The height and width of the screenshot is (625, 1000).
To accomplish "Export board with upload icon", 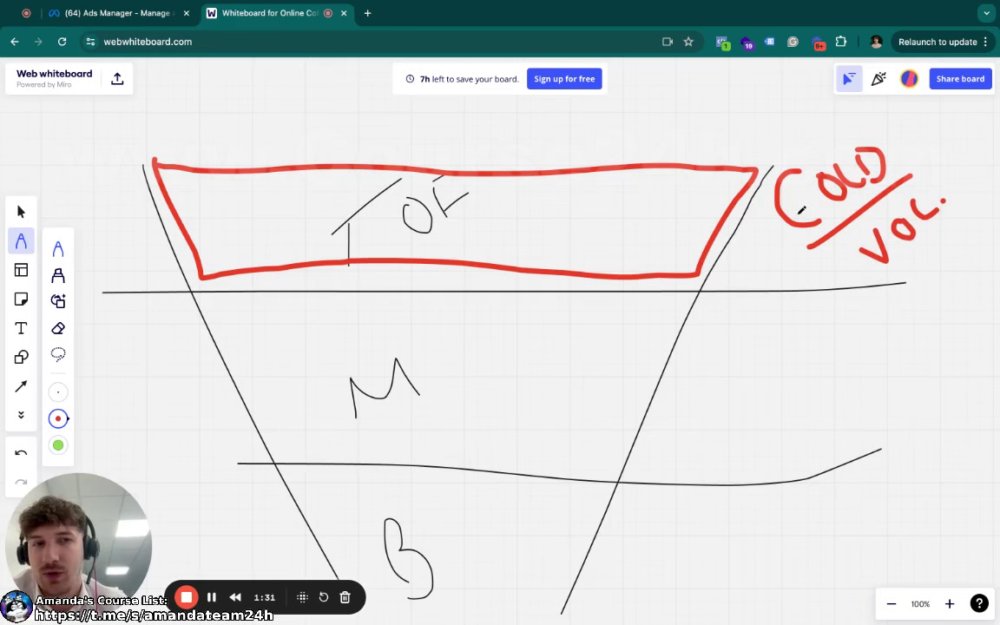I will (117, 79).
